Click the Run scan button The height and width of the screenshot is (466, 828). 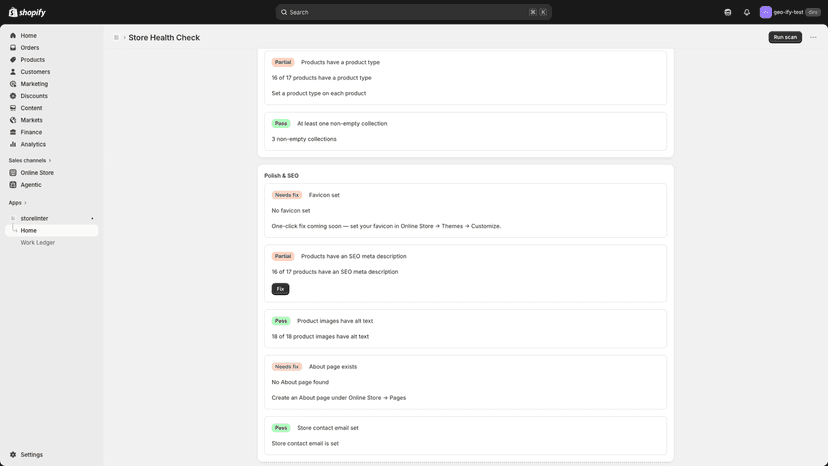[785, 37]
